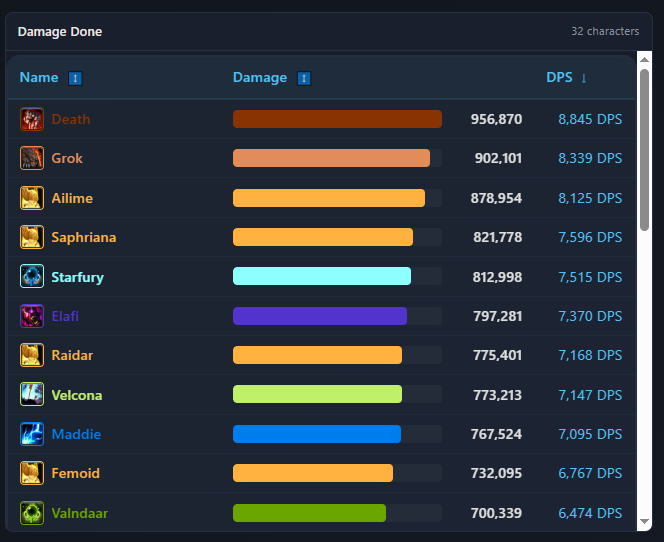The width and height of the screenshot is (664, 542).
Task: Click the damage value 821,778
Action: pos(498,237)
